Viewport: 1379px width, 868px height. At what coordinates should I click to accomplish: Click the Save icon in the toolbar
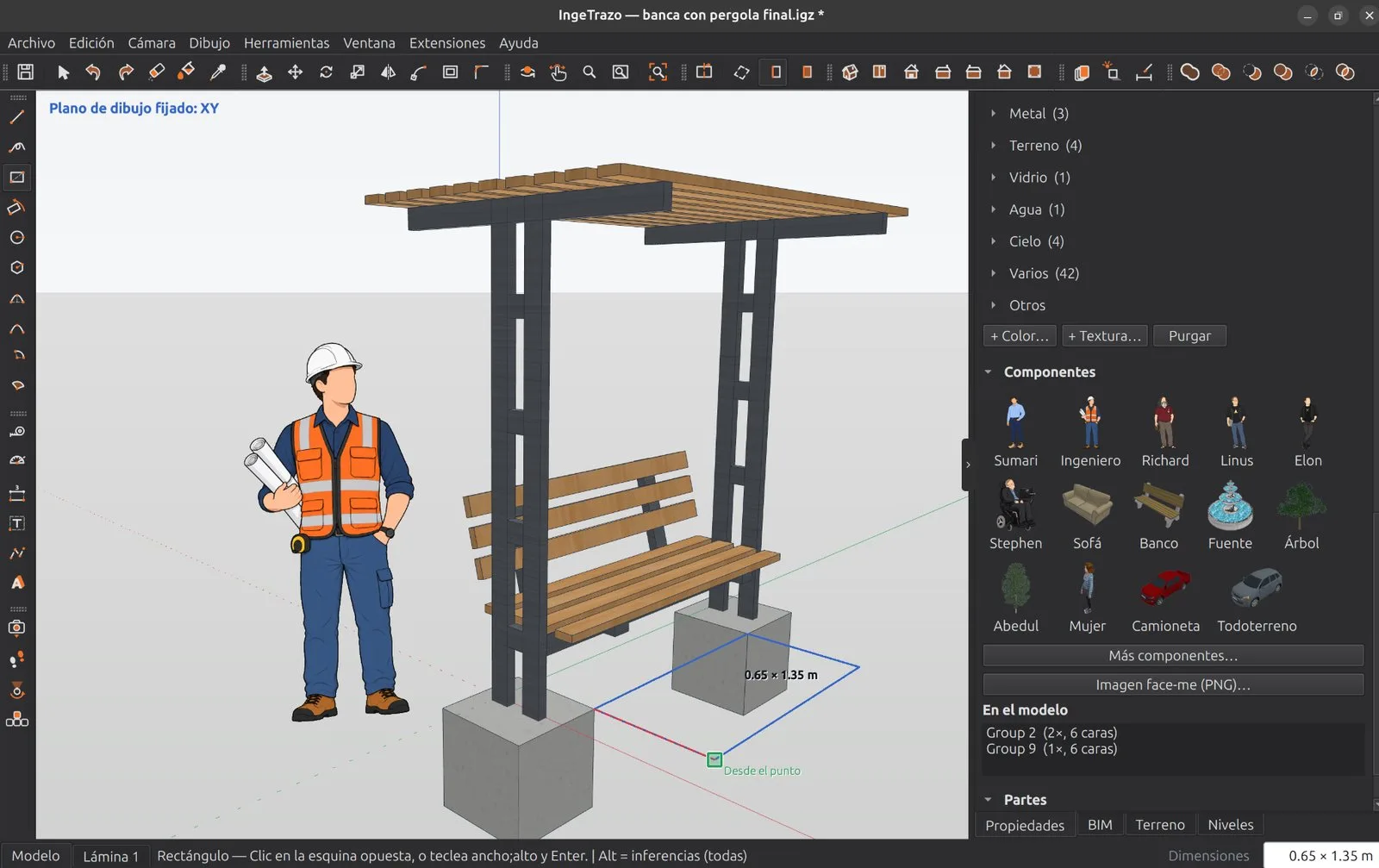point(26,72)
